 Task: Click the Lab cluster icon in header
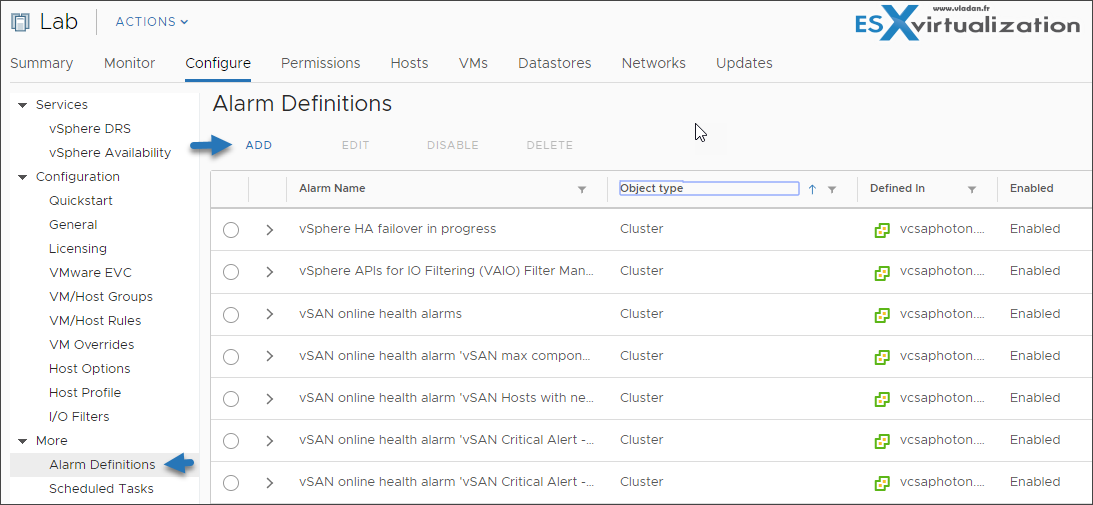coord(20,22)
